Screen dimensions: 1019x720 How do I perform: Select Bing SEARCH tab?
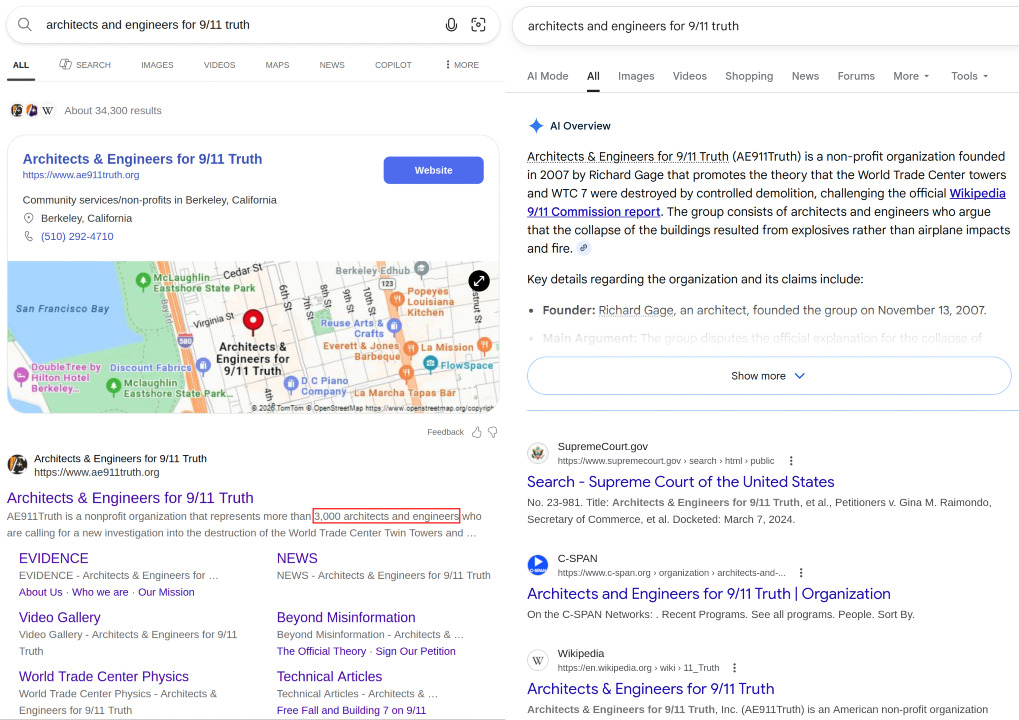pyautogui.click(x=85, y=65)
